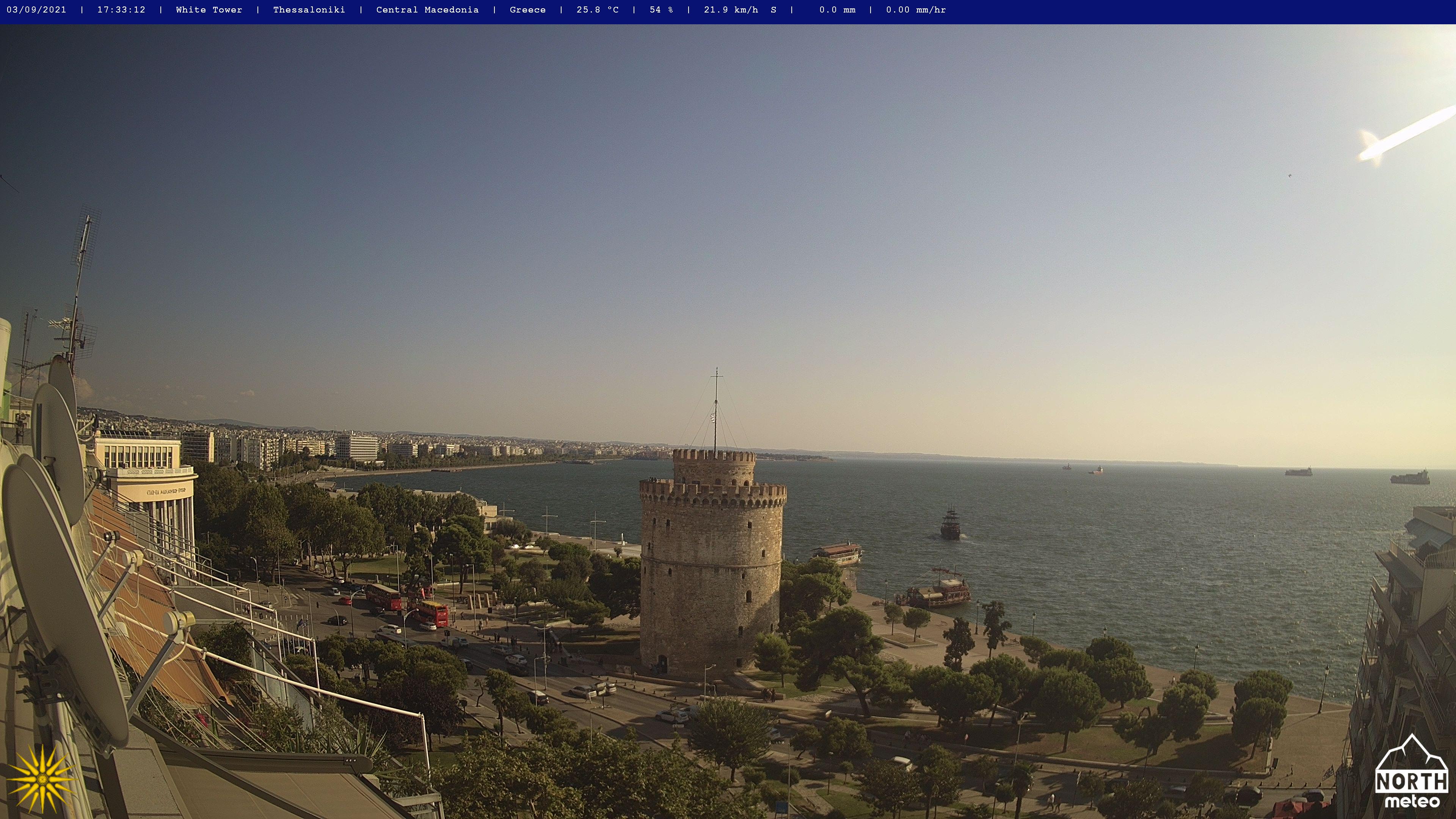Click the 54 % humidity reading
The image size is (1456, 819).
(661, 9)
